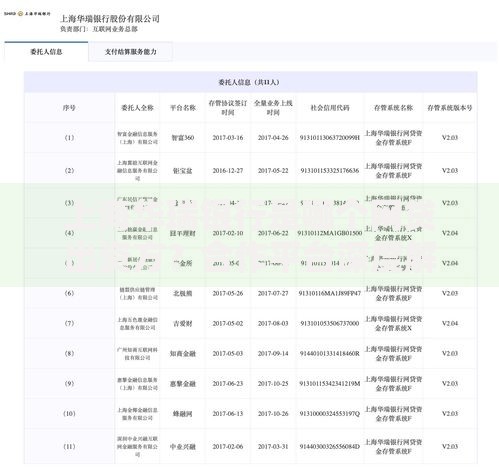The image size is (499, 470).
Task: Click signing date 2017-05-26
Action: [228, 293]
